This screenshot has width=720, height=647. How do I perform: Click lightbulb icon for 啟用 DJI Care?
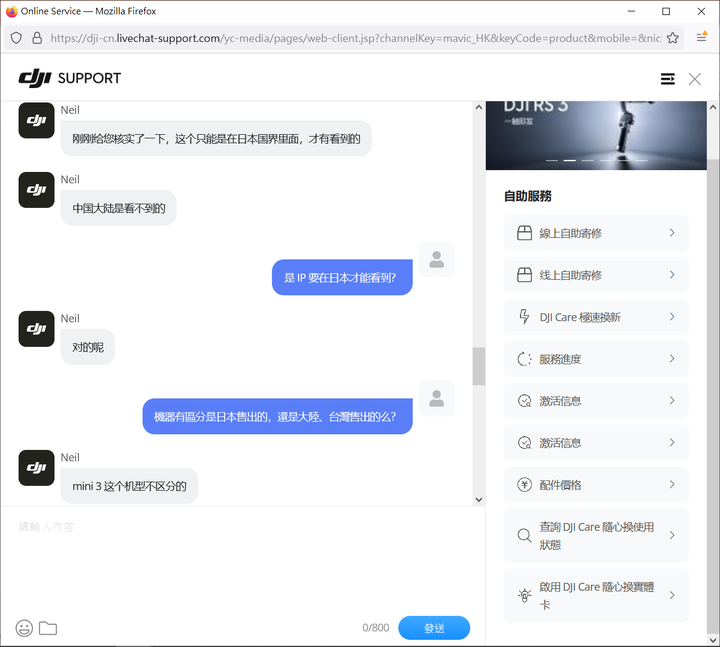tap(524, 596)
